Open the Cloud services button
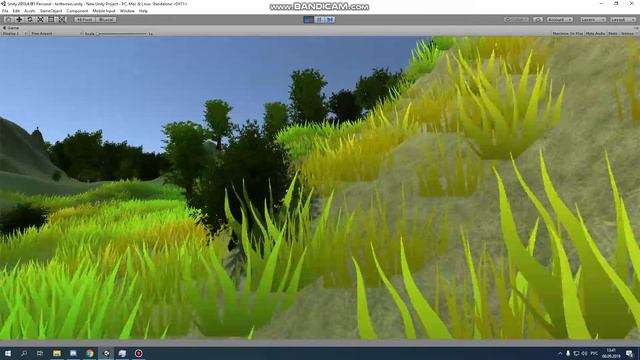 [x=538, y=20]
